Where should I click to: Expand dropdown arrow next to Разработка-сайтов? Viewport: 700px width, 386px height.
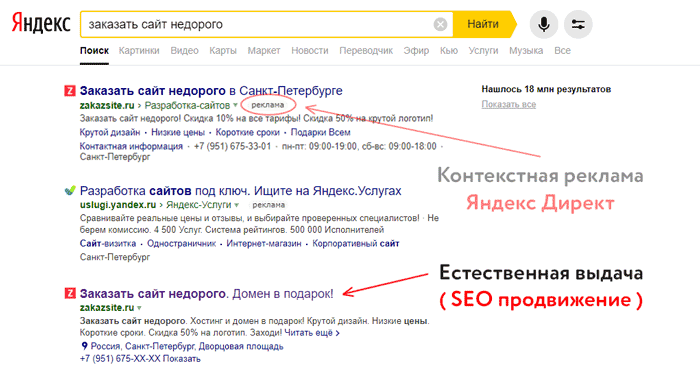click(235, 106)
